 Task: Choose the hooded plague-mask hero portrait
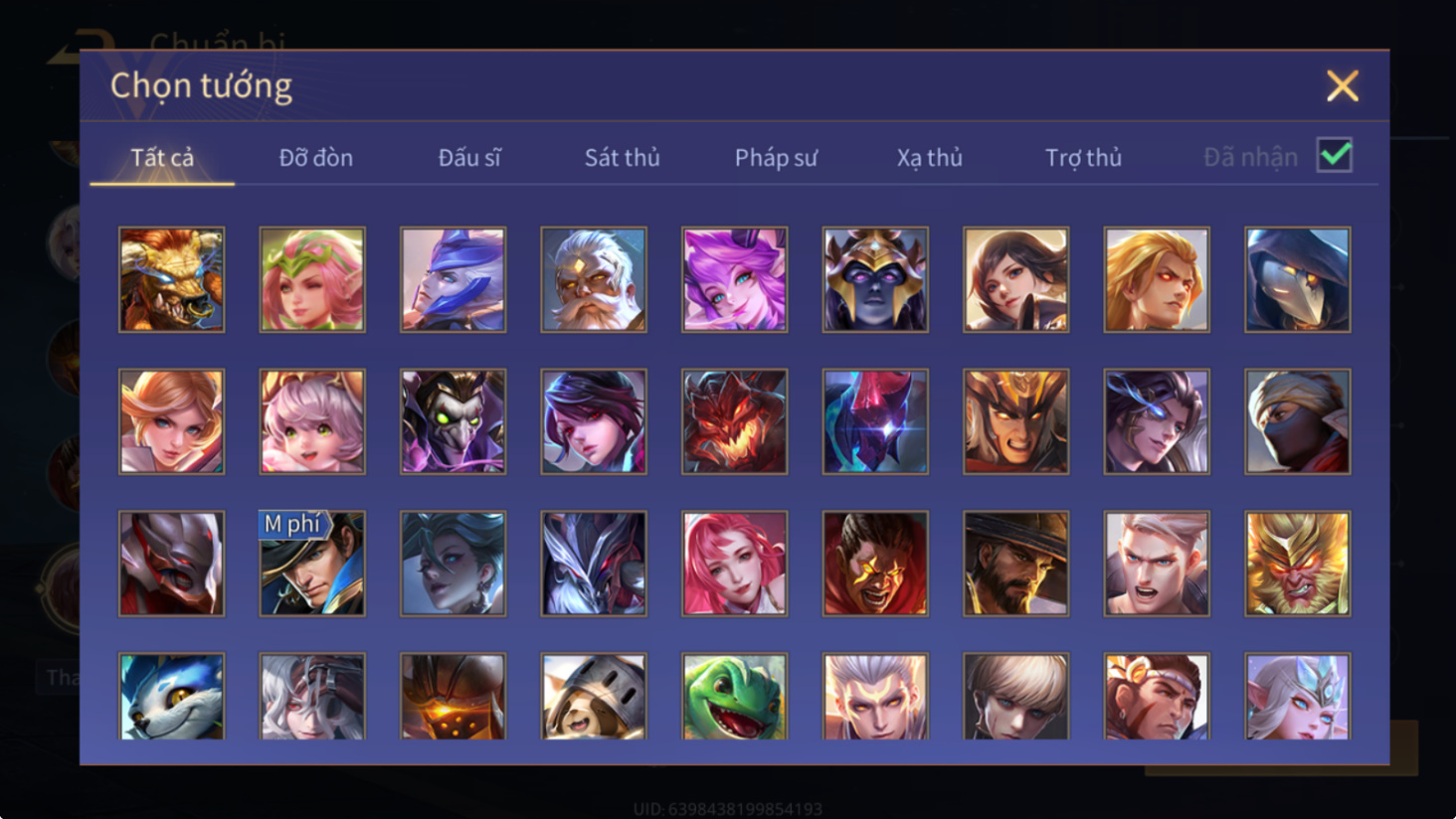click(1297, 279)
